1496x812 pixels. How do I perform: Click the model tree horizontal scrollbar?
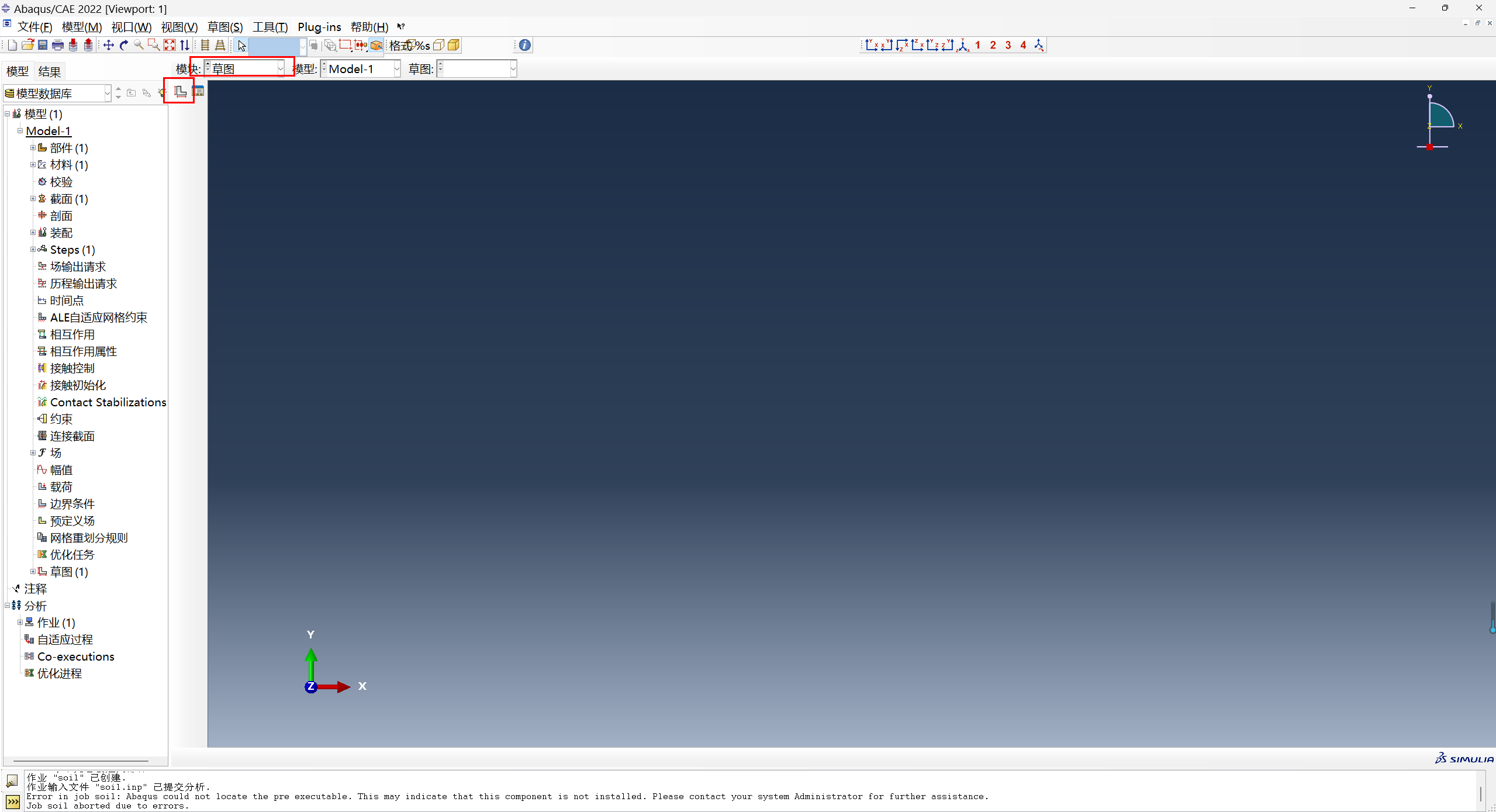pos(81,761)
